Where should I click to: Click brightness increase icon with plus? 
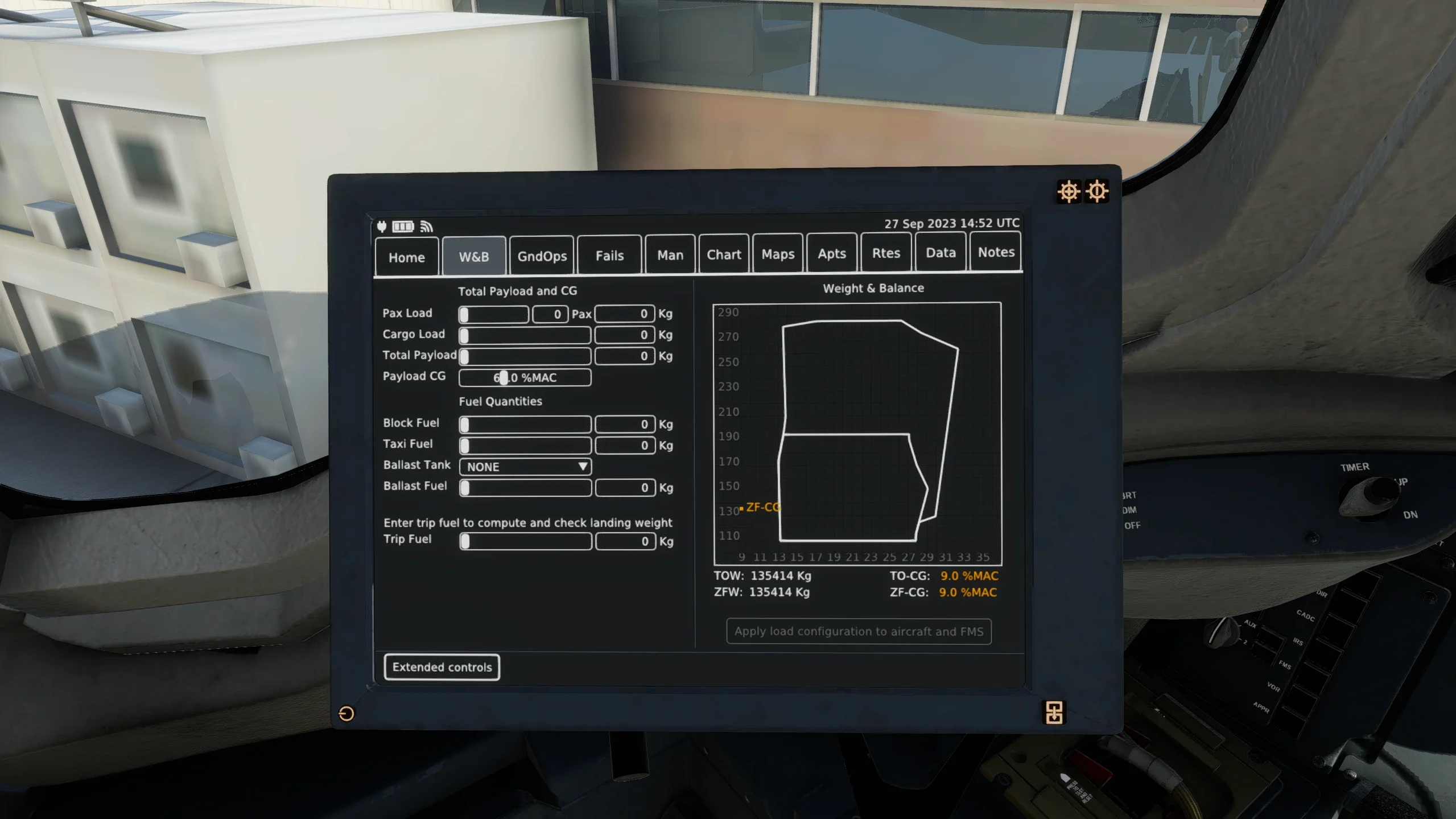[1068, 191]
